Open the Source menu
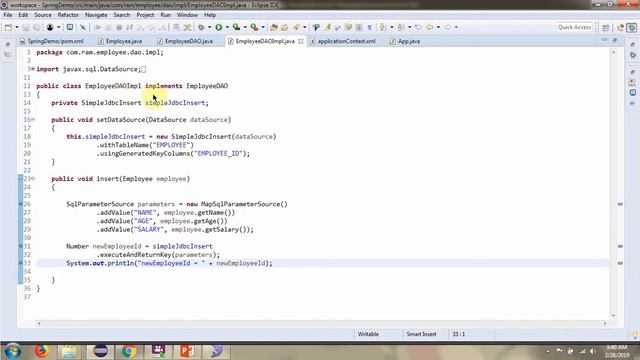 (x=43, y=15)
